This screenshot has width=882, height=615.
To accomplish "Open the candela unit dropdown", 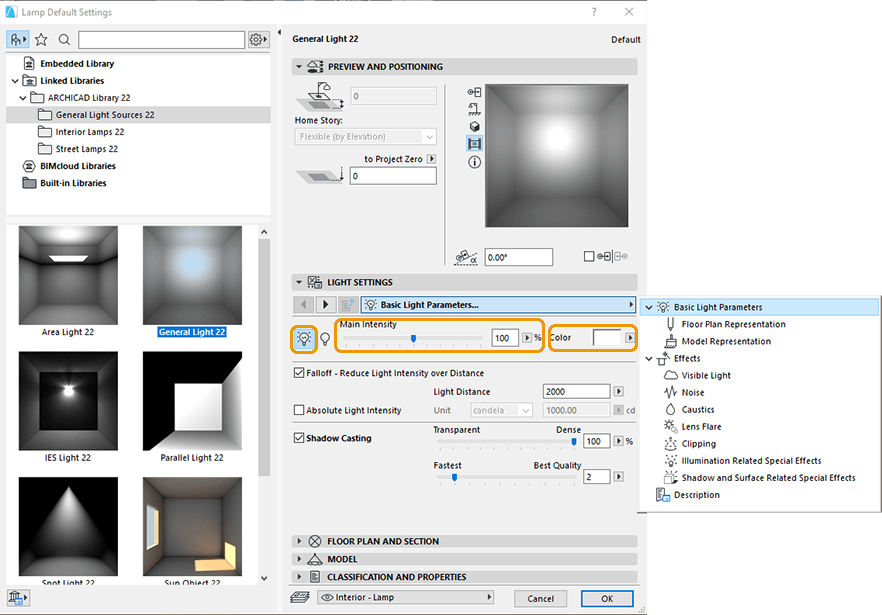I will [501, 410].
